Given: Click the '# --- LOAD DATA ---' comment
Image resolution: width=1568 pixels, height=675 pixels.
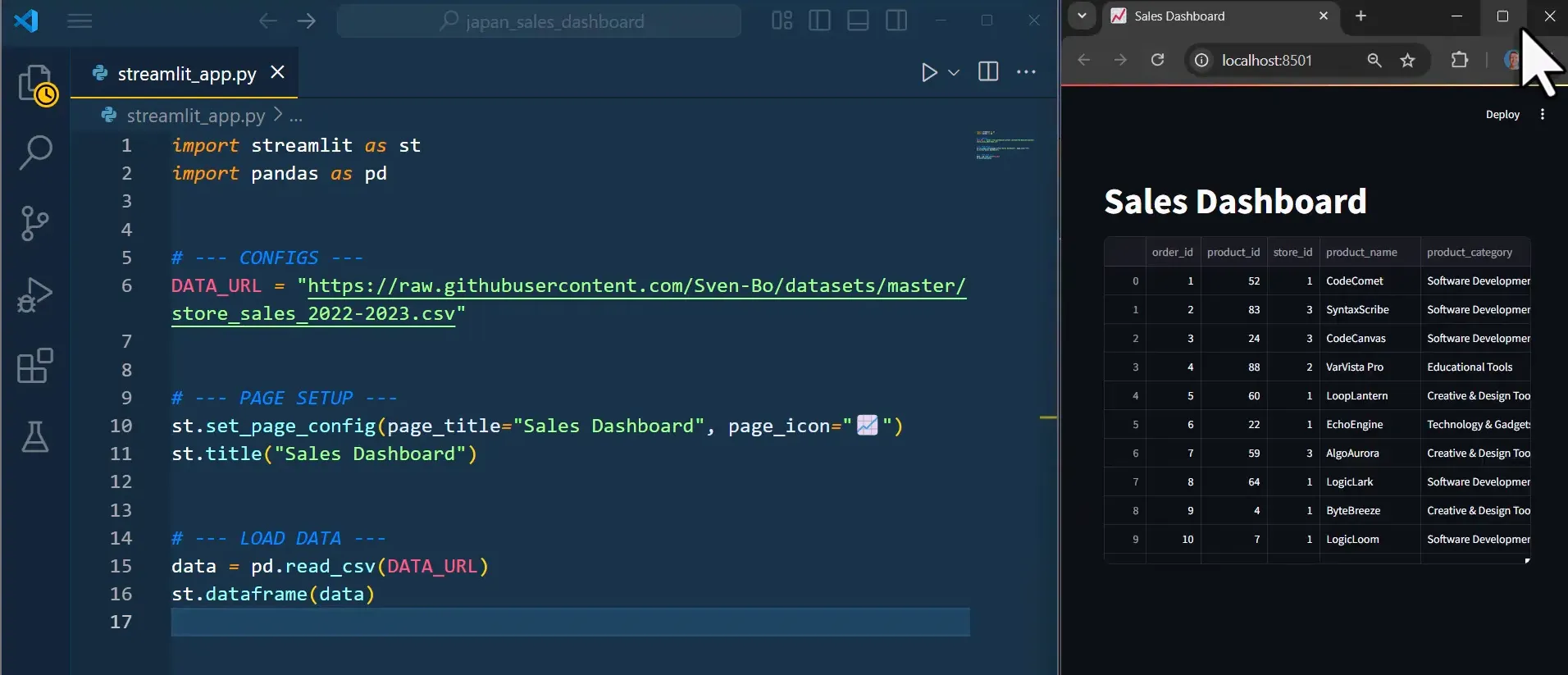Looking at the screenshot, I should coord(278,538).
